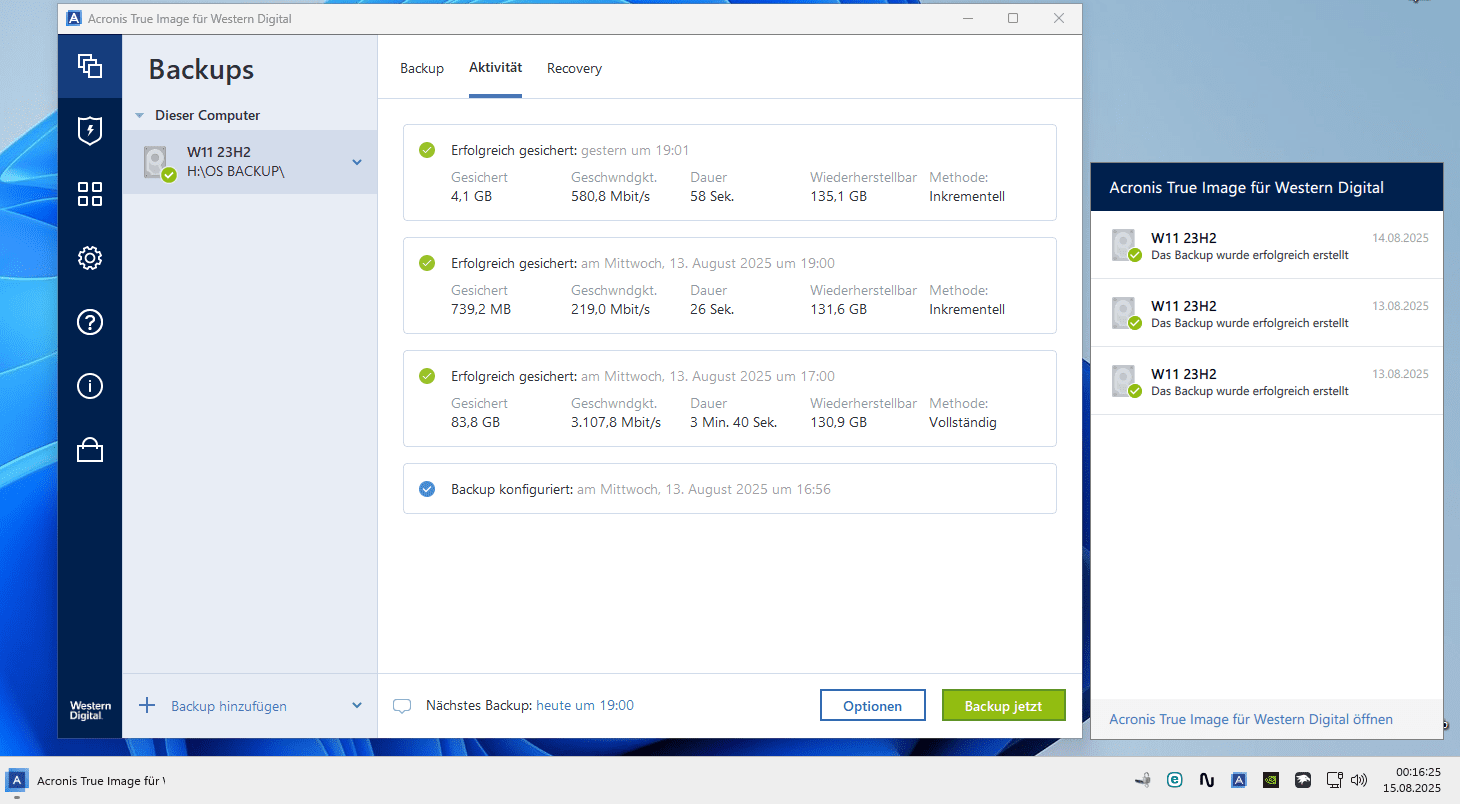Click the ESET tray icon
1460x804 pixels.
coord(1175,780)
